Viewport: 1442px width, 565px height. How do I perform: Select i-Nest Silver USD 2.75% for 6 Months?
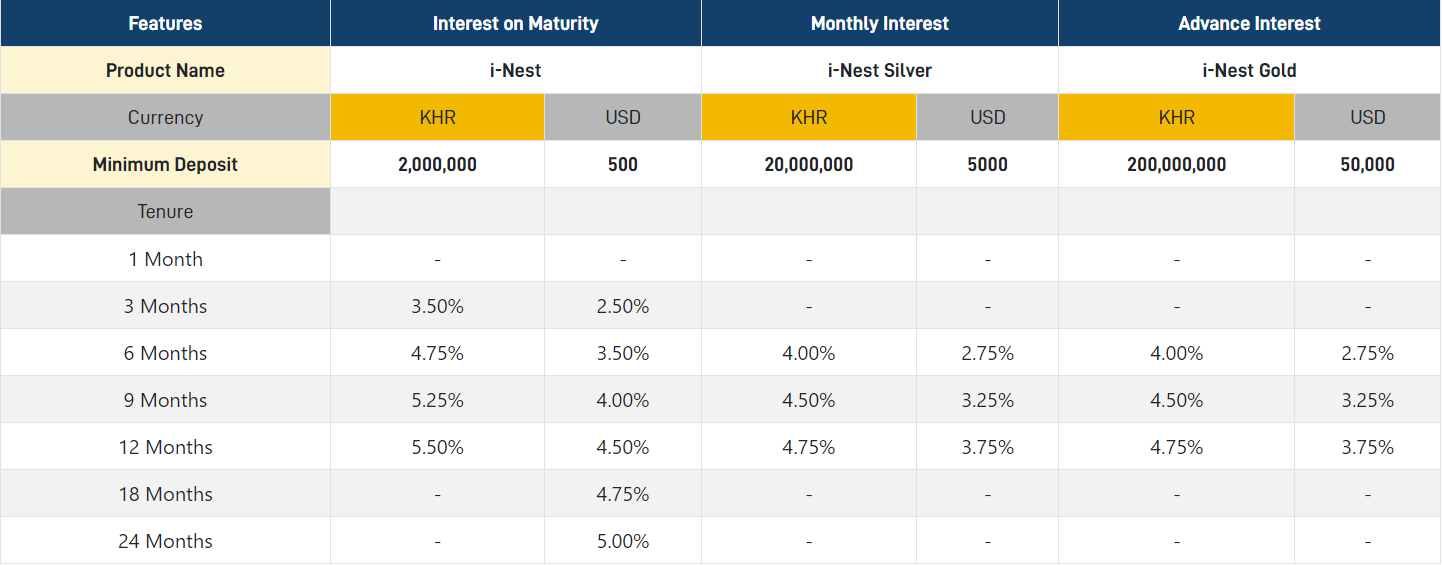tap(988, 353)
